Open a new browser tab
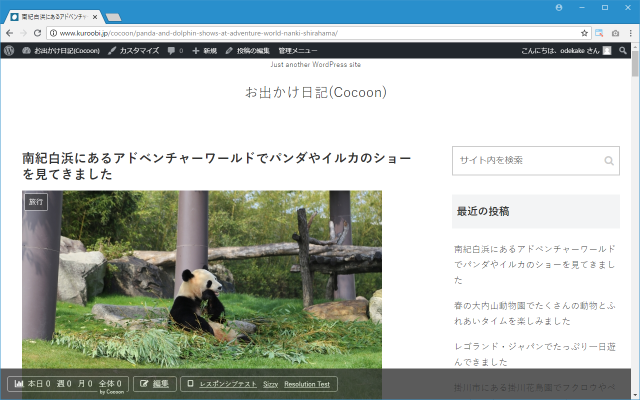Screen dimensions: 640x400 pos(113,17)
